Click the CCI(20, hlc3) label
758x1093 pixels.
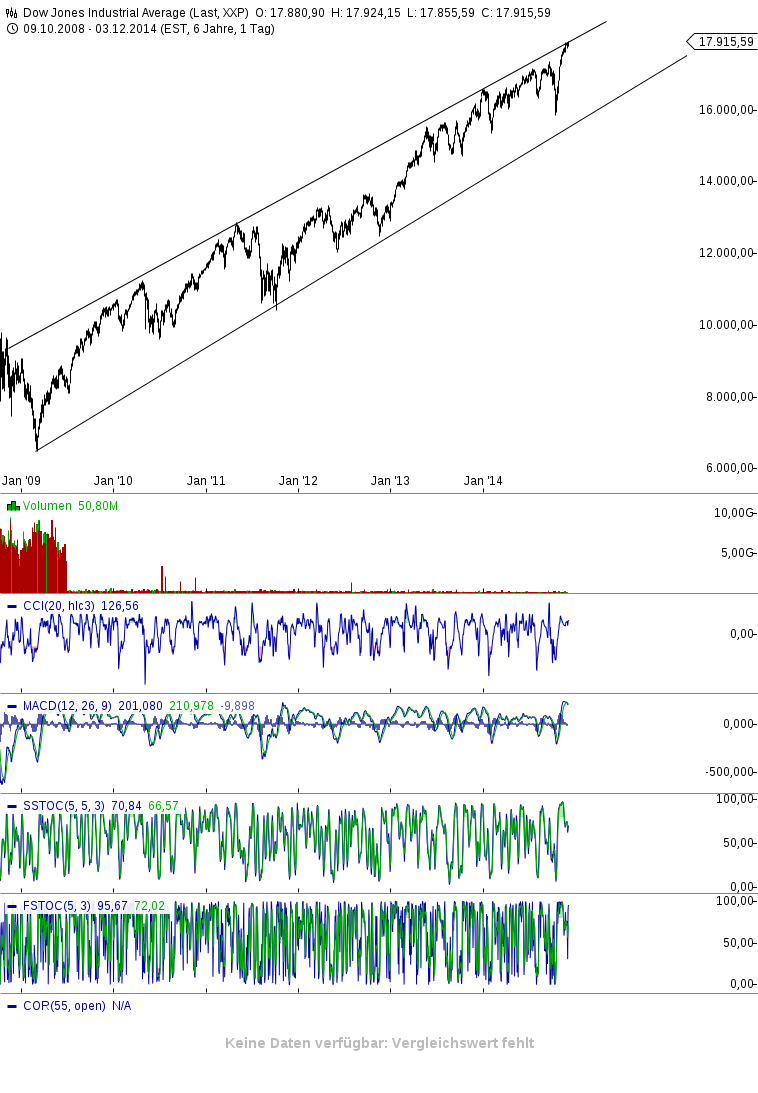click(x=59, y=606)
